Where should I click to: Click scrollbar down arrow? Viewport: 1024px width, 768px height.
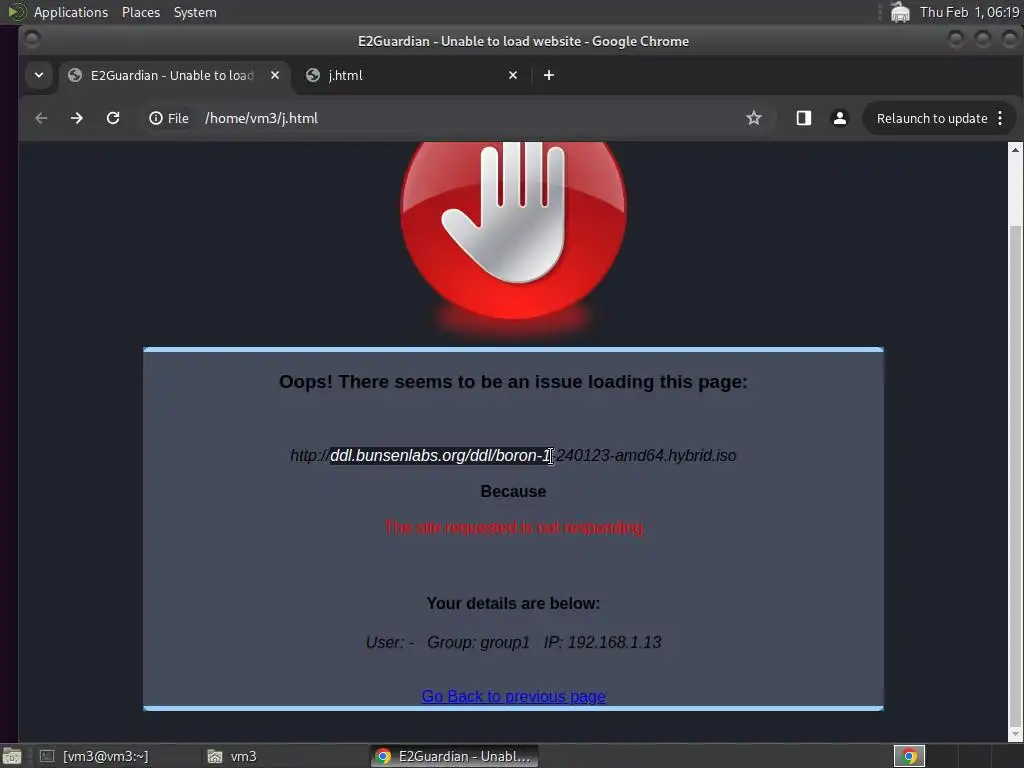coord(1015,735)
